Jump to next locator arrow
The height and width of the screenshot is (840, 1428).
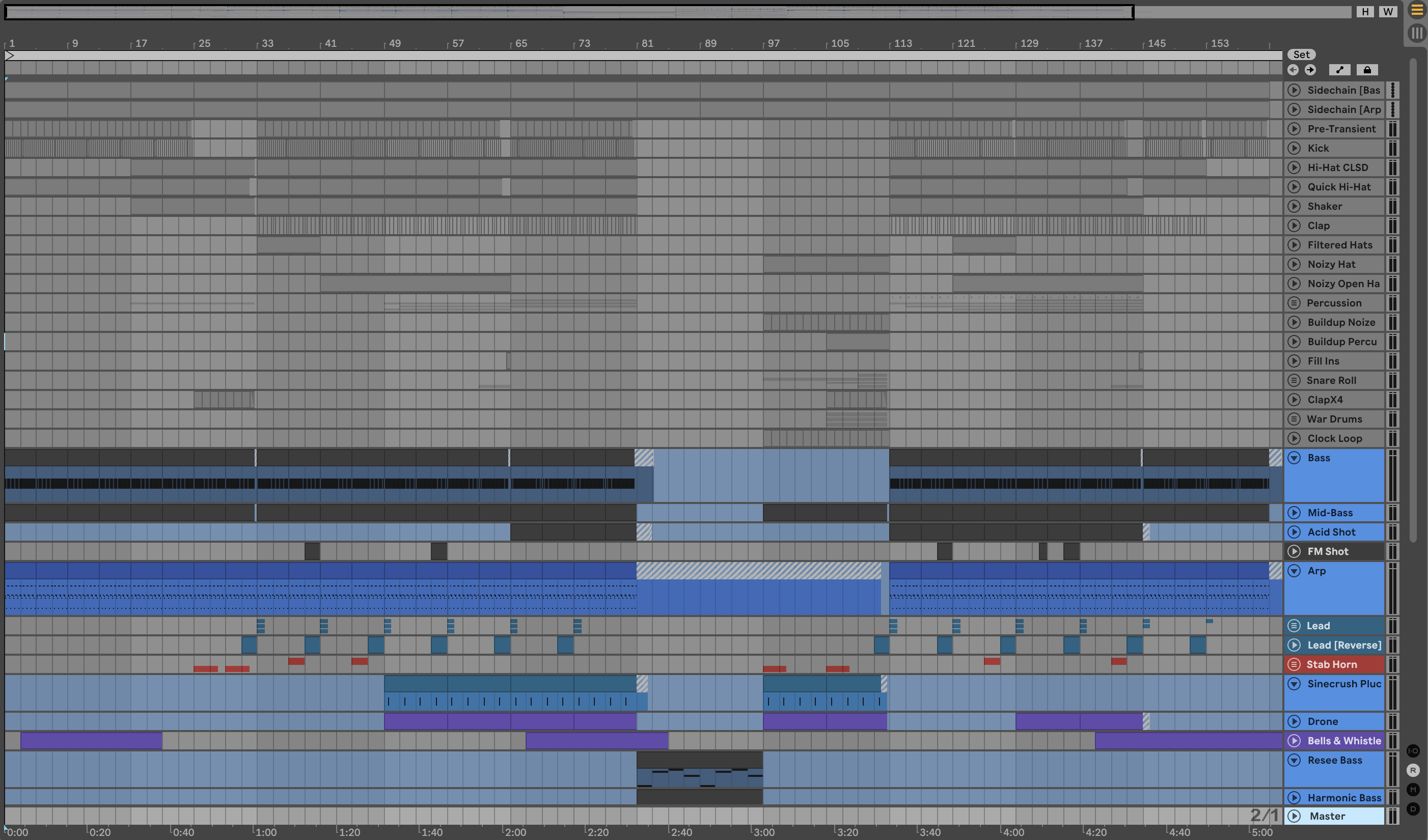pyautogui.click(x=1310, y=70)
